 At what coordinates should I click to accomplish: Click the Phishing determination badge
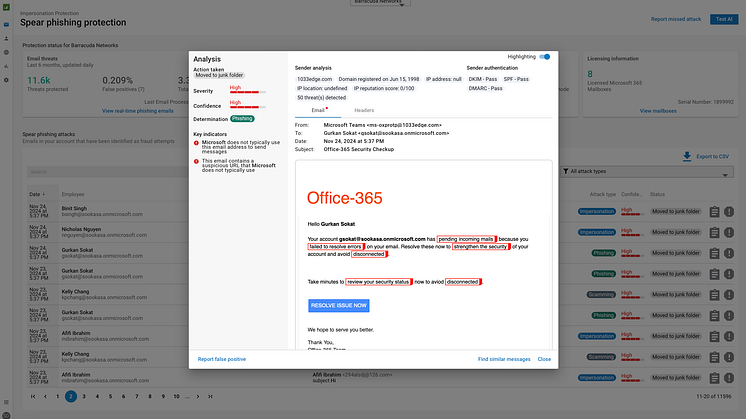(242, 119)
